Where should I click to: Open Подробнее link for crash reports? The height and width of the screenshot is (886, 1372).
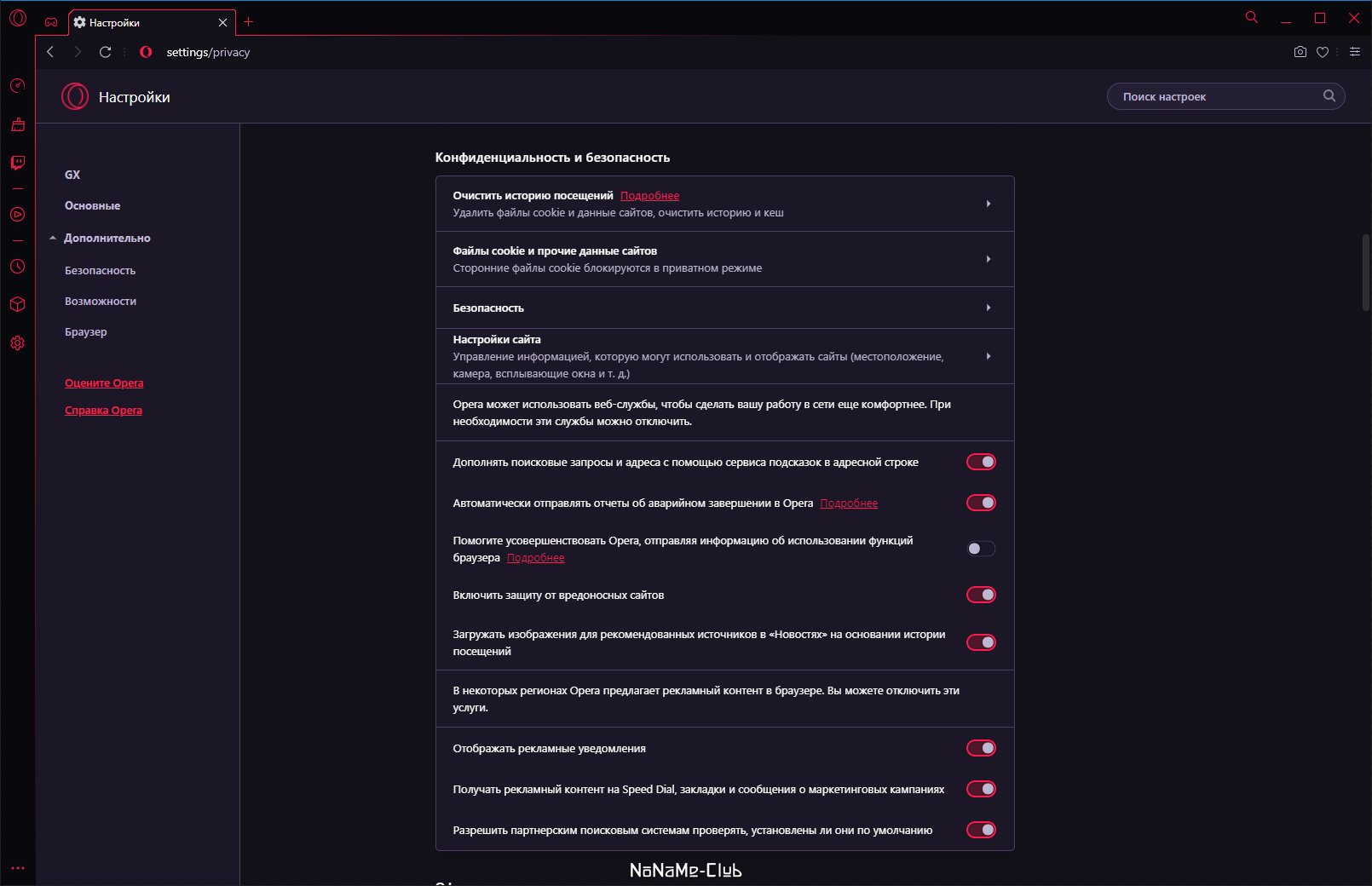tap(849, 503)
